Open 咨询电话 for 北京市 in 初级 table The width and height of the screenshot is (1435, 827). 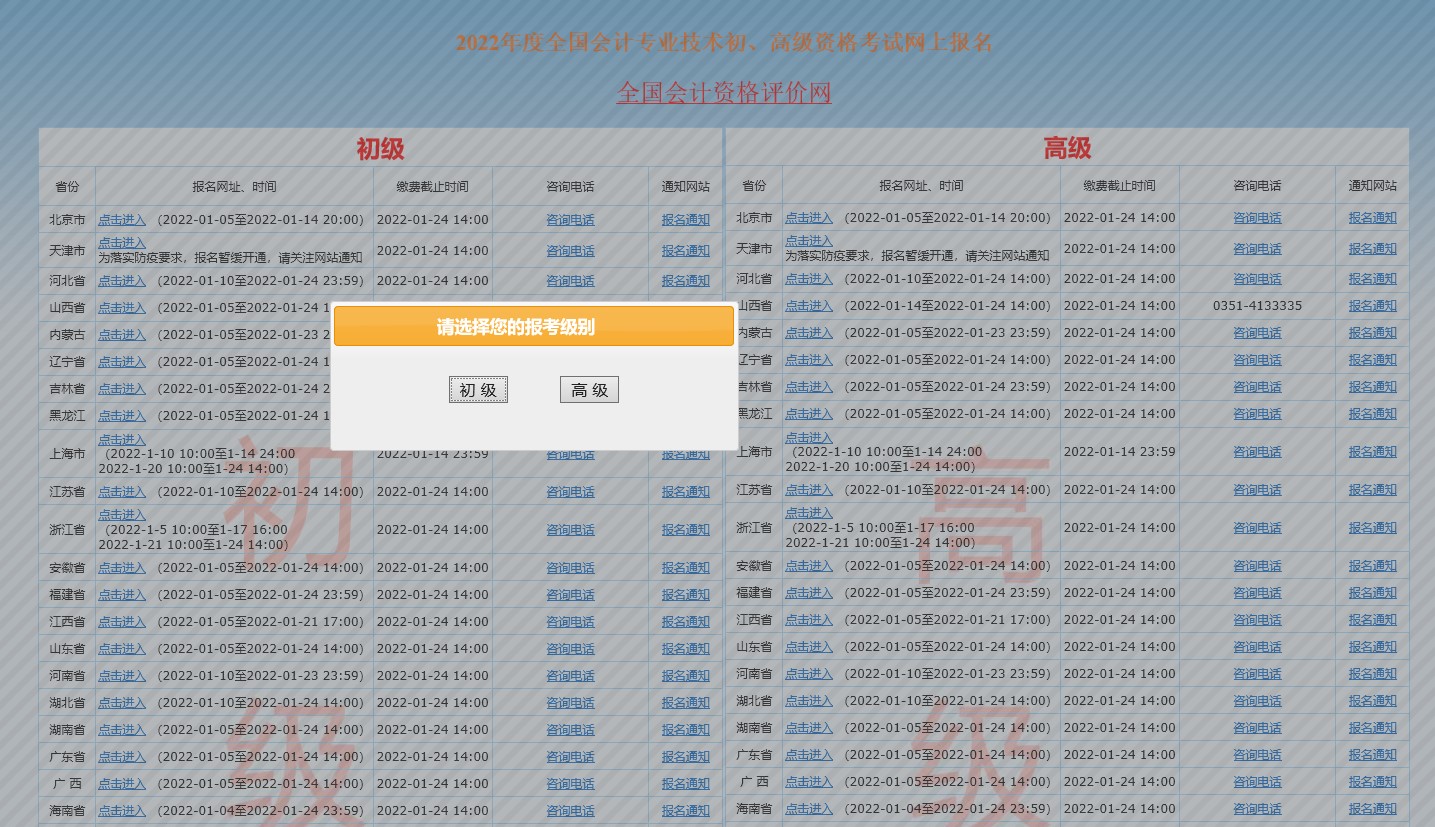pyautogui.click(x=570, y=220)
